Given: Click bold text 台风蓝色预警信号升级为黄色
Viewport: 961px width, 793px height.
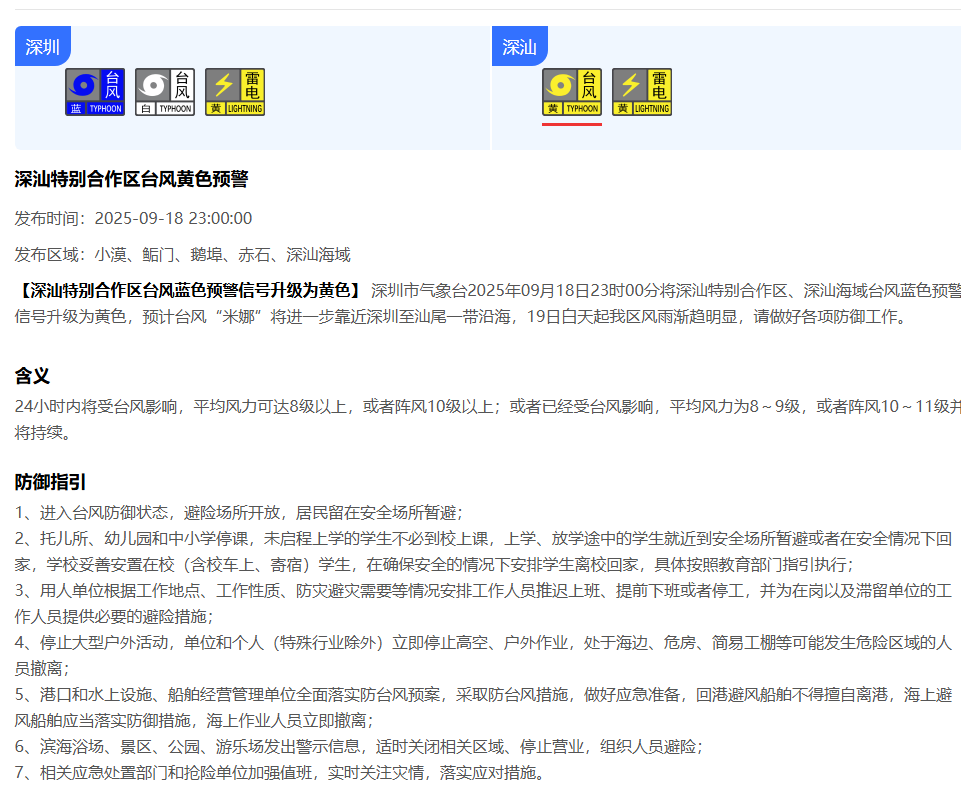Looking at the screenshot, I should click(x=190, y=291).
